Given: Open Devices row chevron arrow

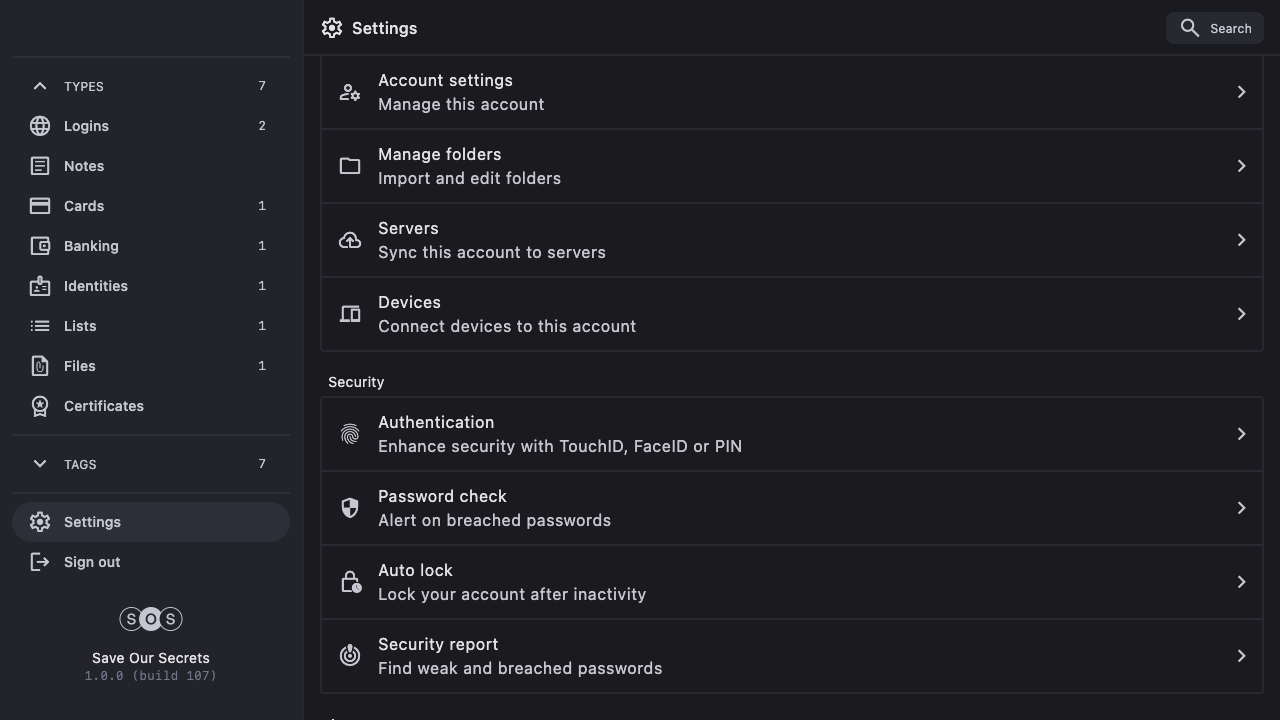Looking at the screenshot, I should 1241,314.
